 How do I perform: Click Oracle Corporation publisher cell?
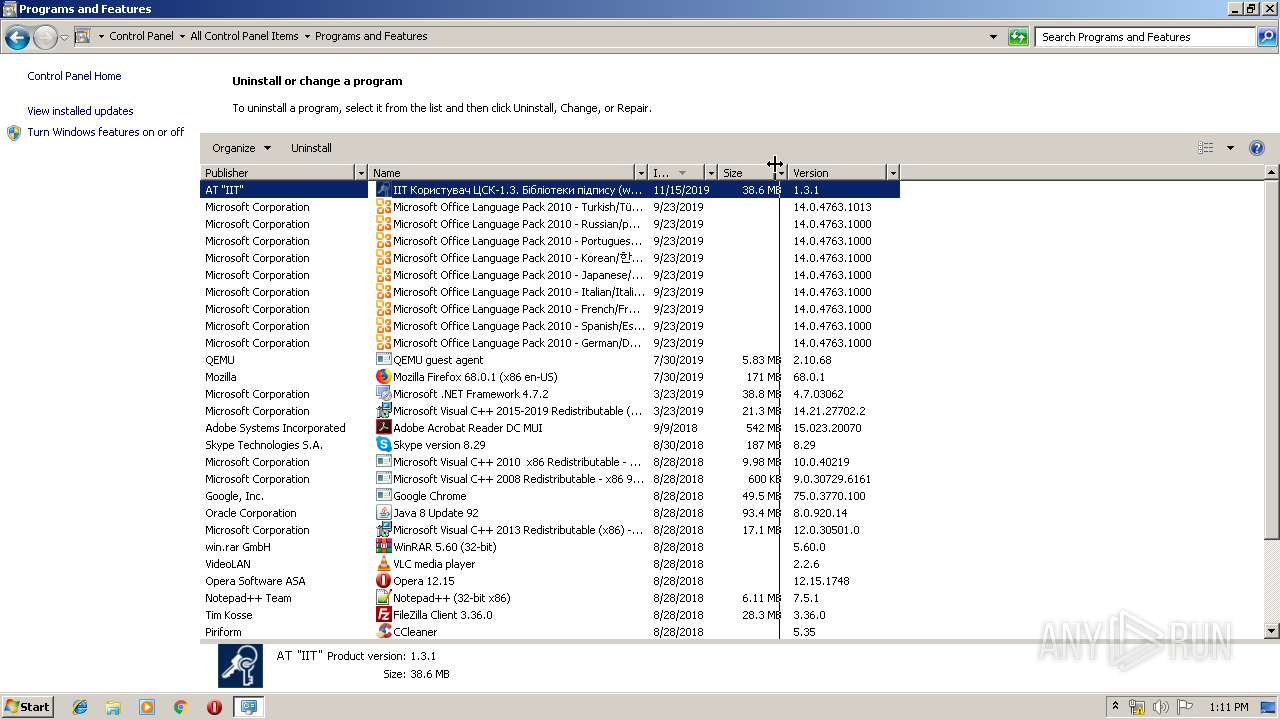point(251,513)
